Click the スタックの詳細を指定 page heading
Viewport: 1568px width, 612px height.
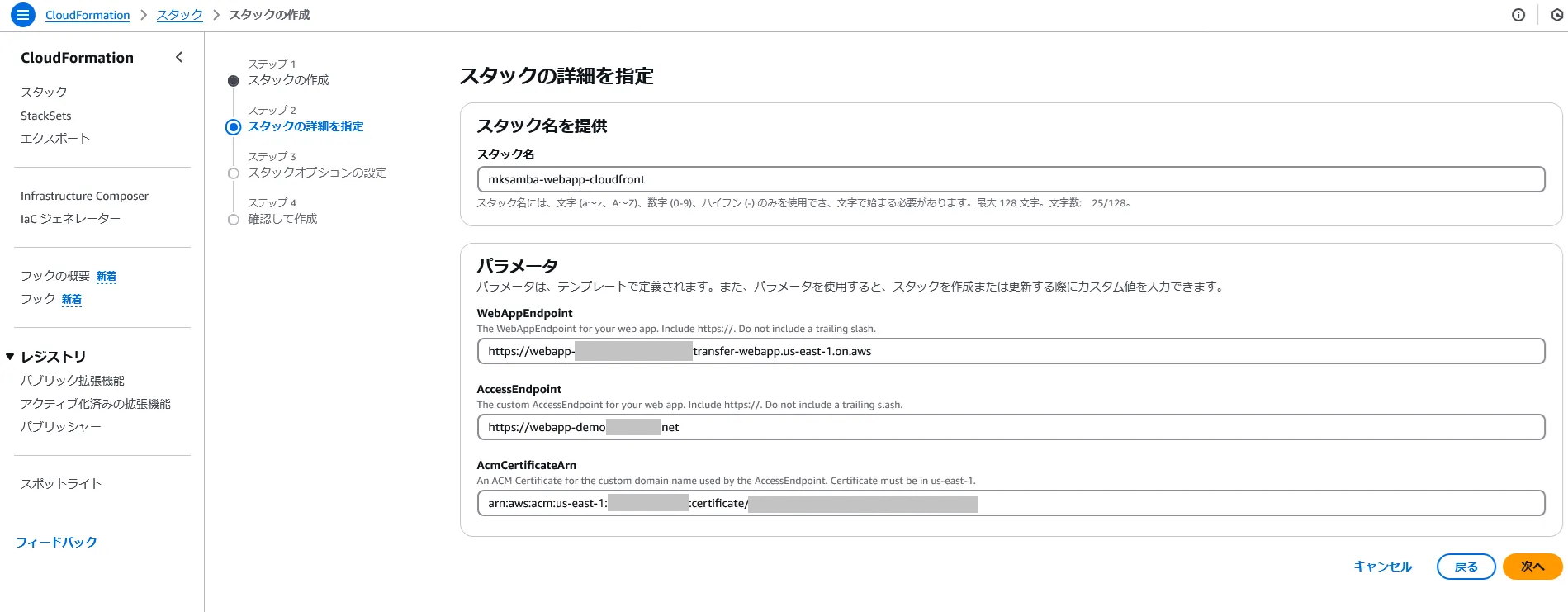(x=557, y=76)
